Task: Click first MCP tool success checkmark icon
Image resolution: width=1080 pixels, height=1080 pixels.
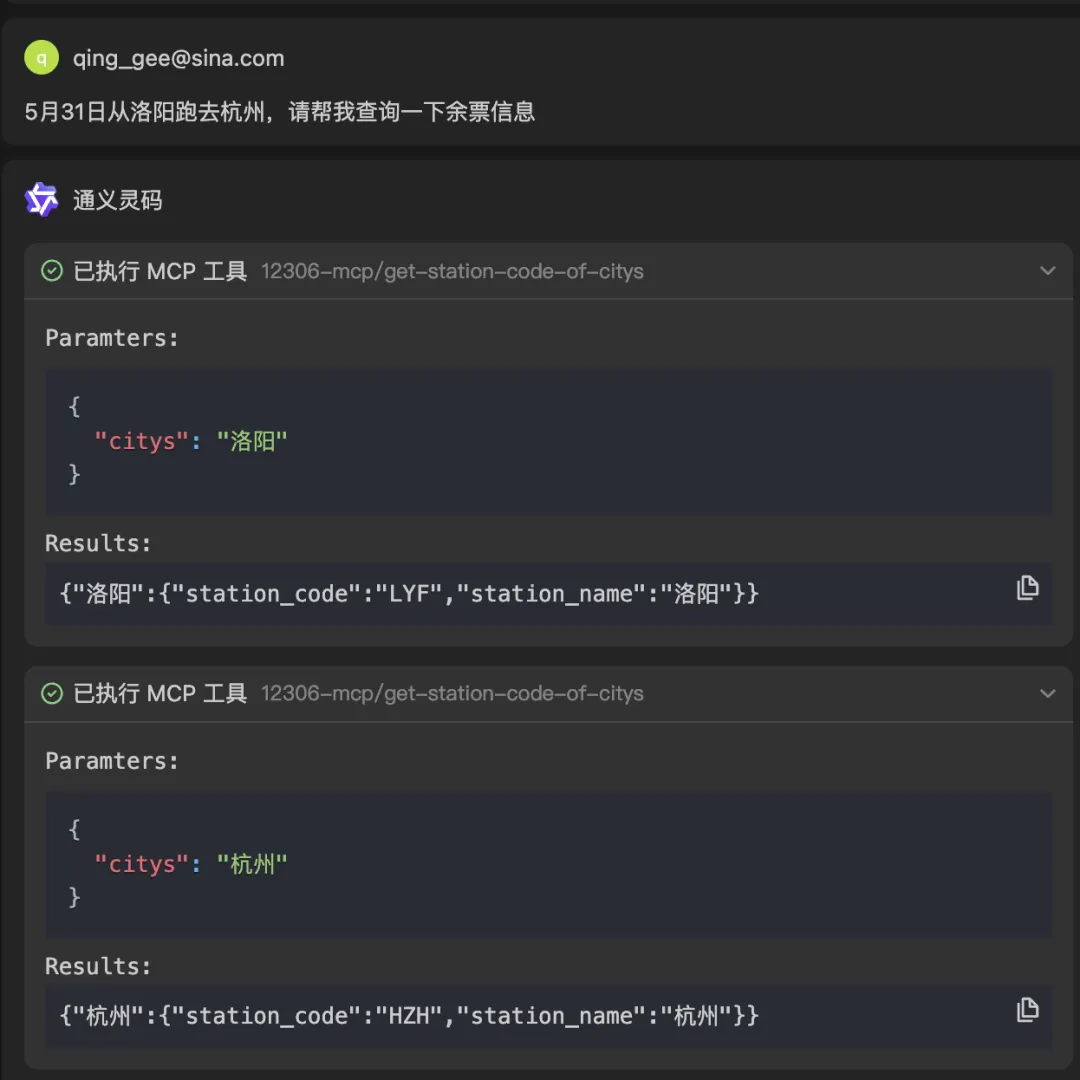Action: (x=52, y=271)
